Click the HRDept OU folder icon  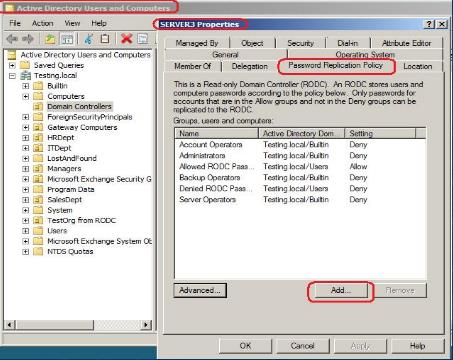[x=38, y=138]
